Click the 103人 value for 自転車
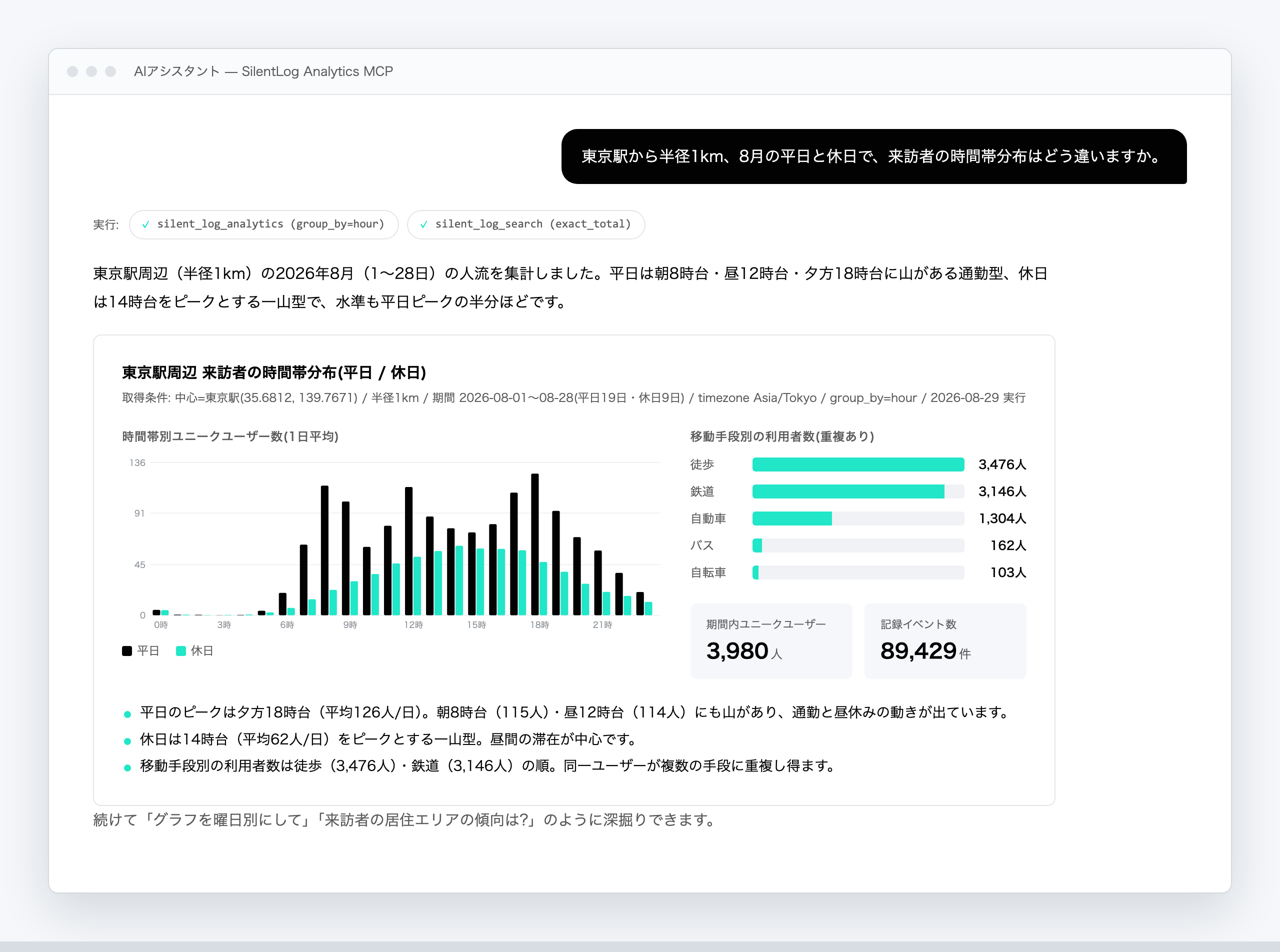This screenshot has width=1280, height=952. coord(1008,572)
